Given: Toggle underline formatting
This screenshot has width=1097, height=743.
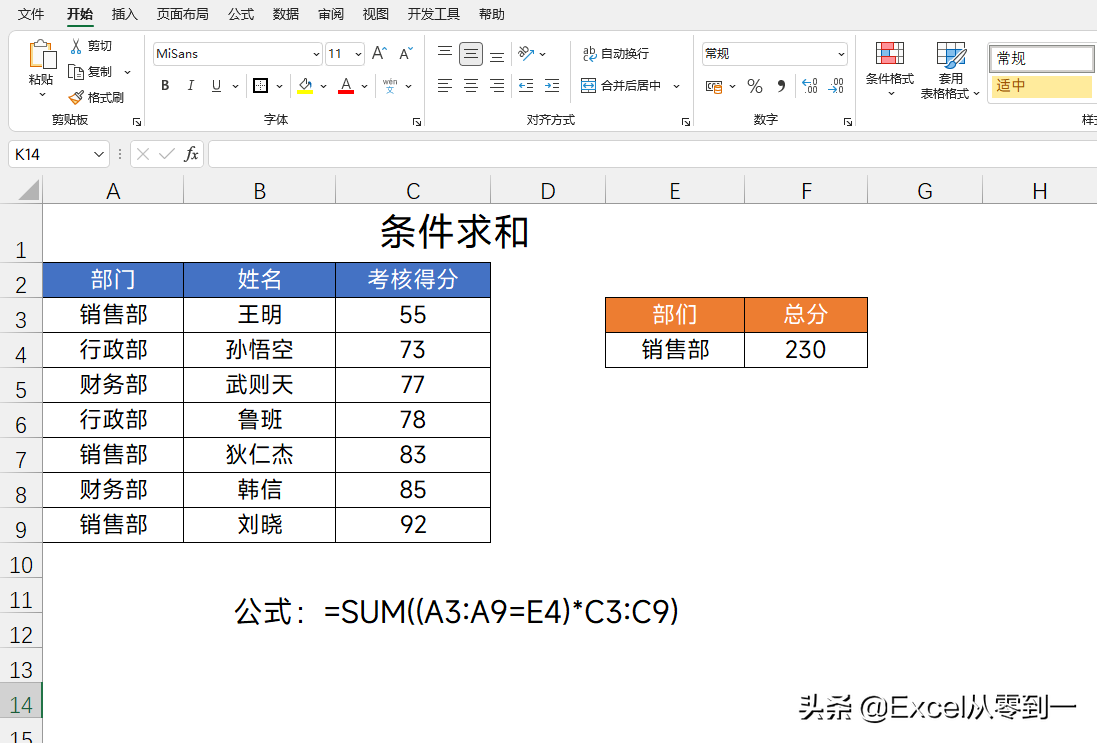Looking at the screenshot, I should pyautogui.click(x=216, y=85).
